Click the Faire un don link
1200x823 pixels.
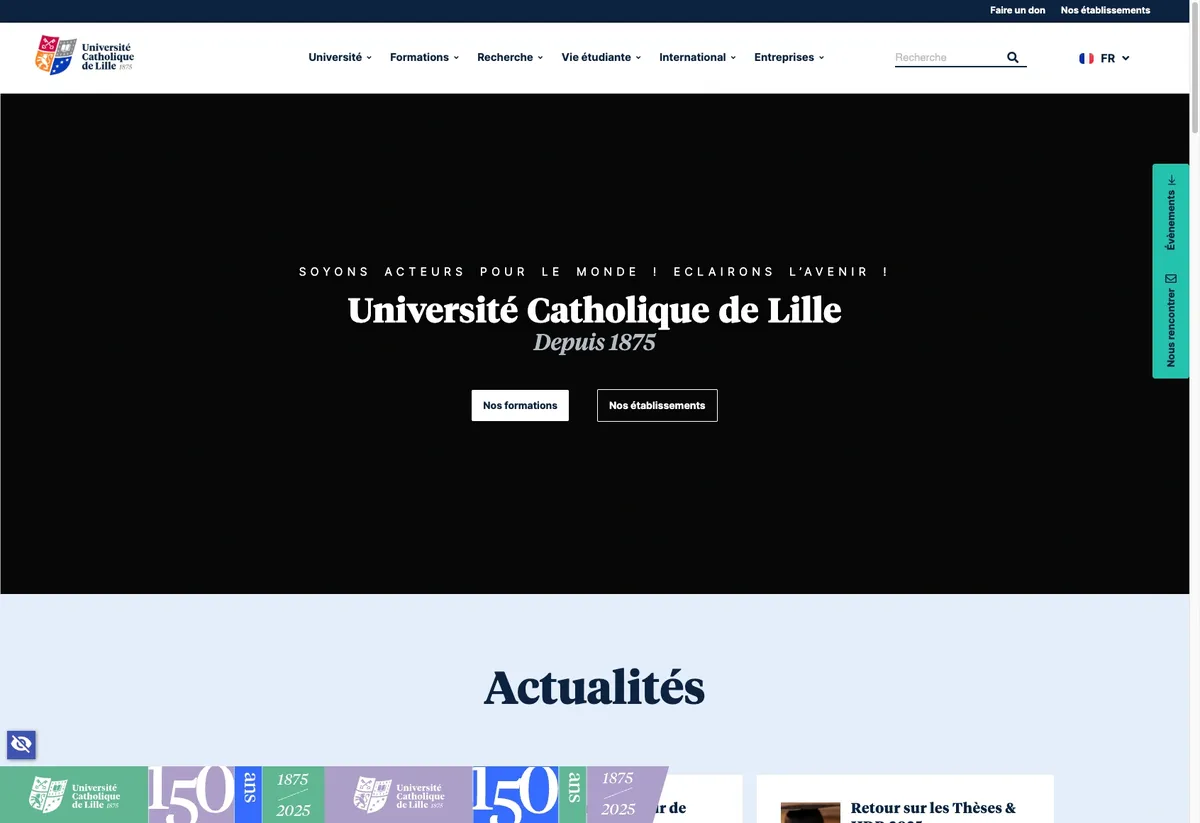coord(1017,10)
